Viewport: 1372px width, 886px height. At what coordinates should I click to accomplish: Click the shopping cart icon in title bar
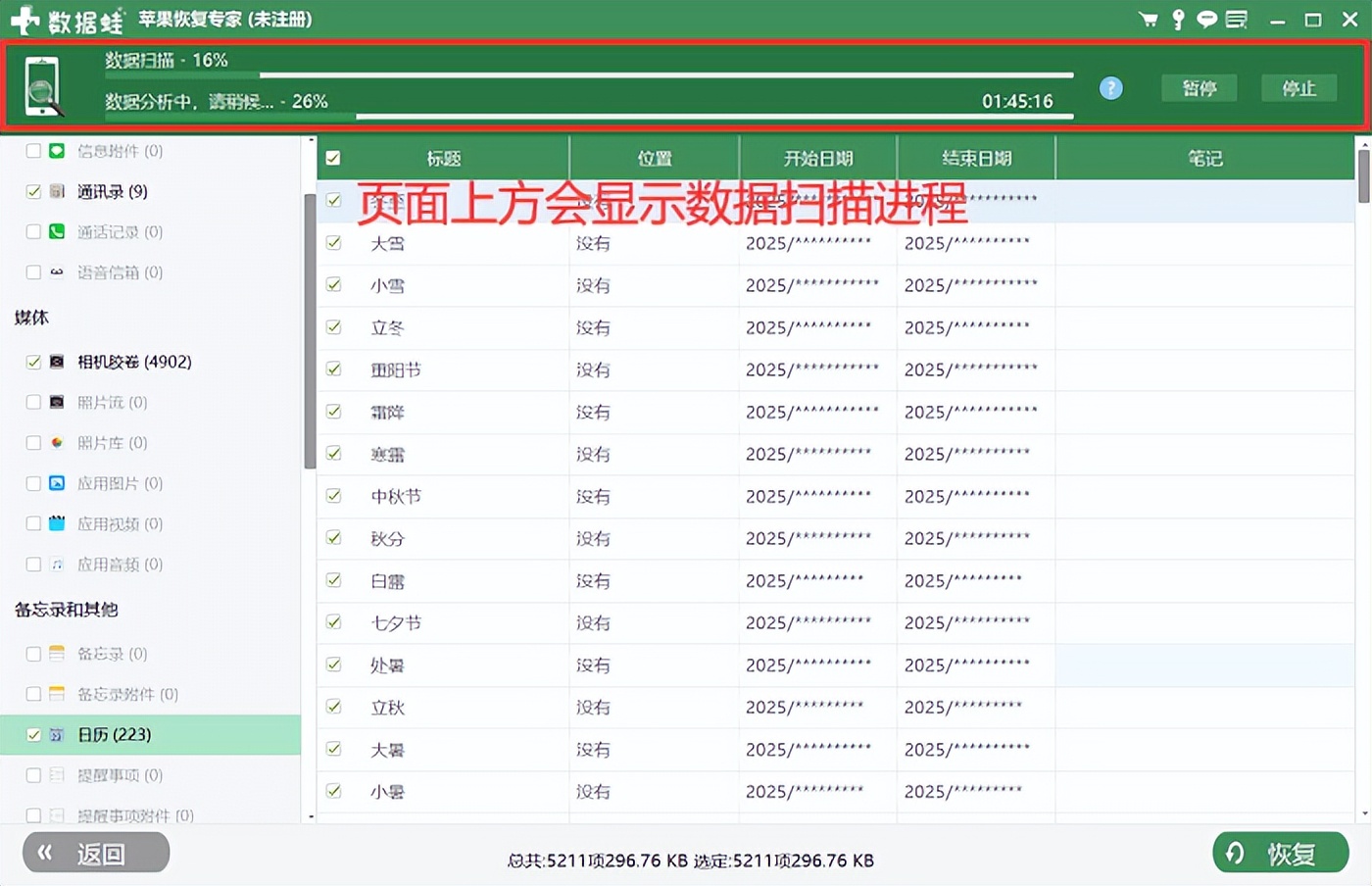tap(1148, 19)
